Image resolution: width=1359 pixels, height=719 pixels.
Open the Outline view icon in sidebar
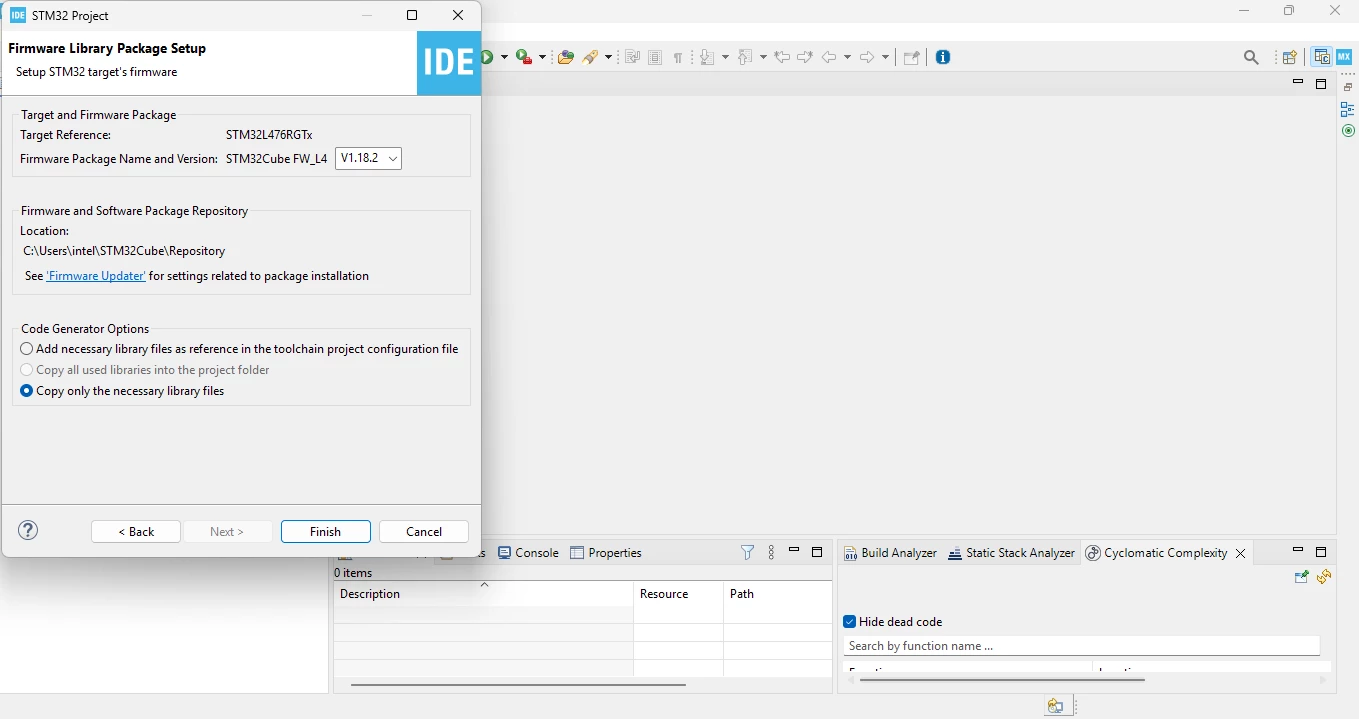coord(1348,109)
